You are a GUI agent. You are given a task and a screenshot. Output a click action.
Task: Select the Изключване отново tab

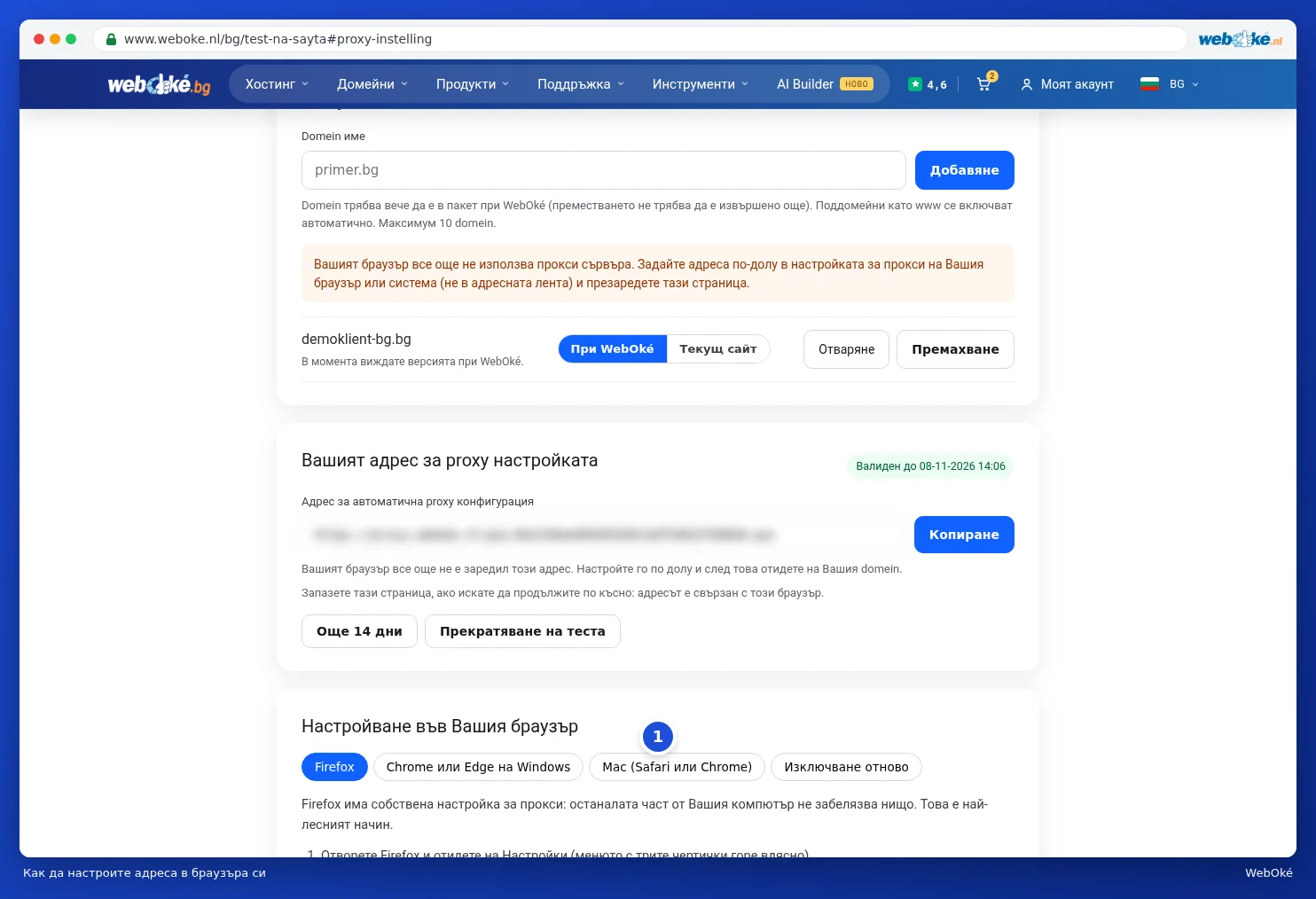[x=846, y=767]
